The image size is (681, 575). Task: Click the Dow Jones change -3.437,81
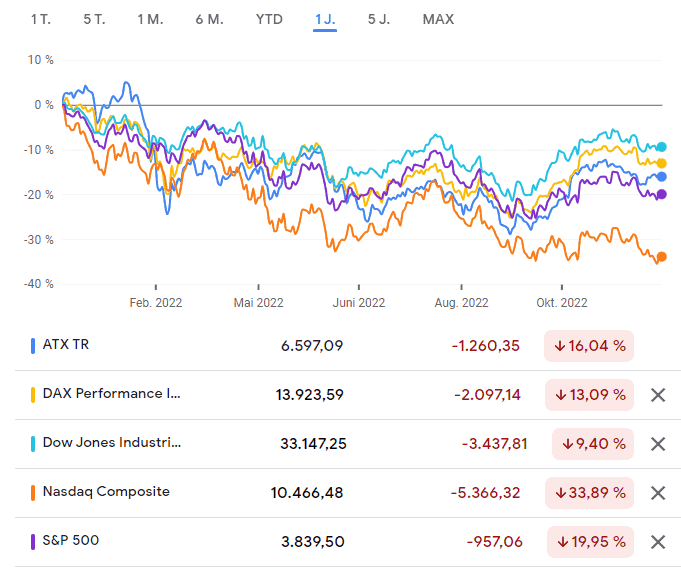495,444
